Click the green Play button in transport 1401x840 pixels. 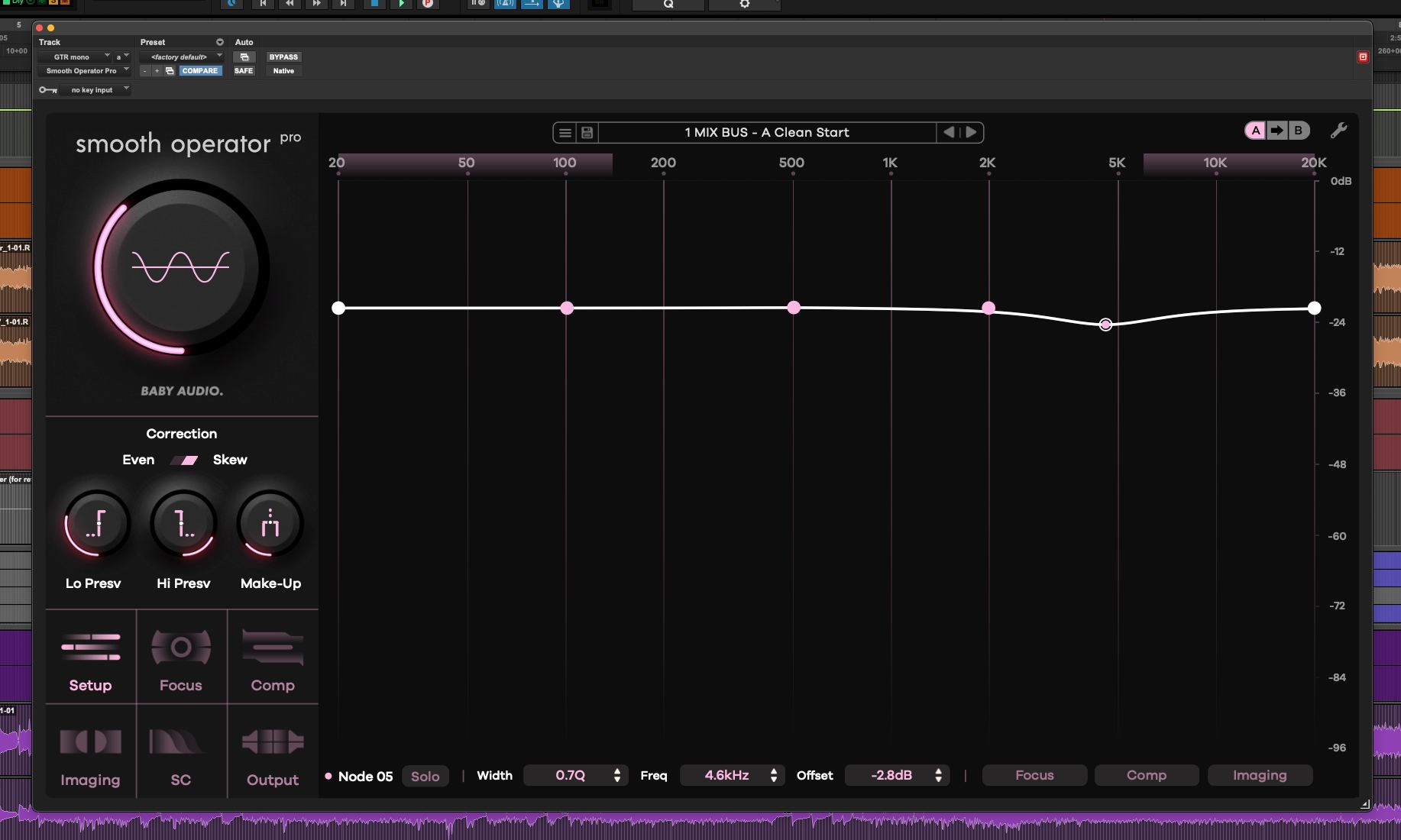click(400, 4)
